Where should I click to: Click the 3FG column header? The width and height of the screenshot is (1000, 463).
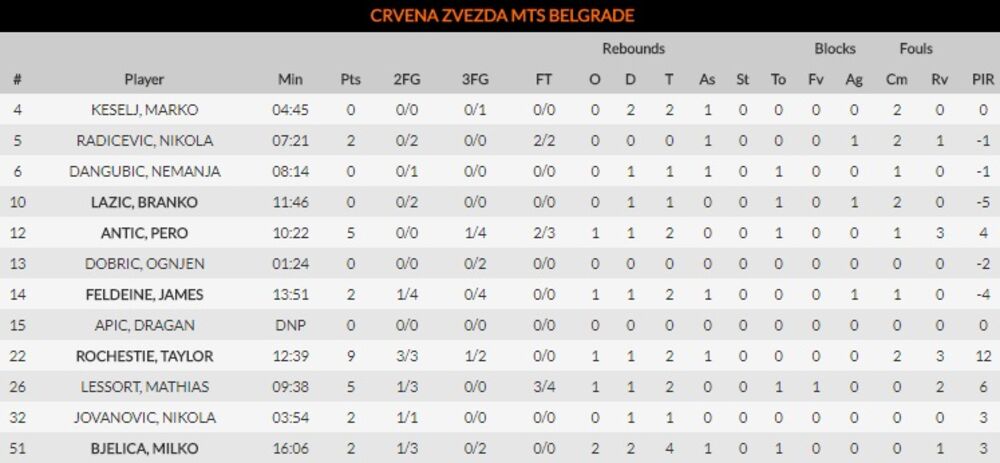475,80
